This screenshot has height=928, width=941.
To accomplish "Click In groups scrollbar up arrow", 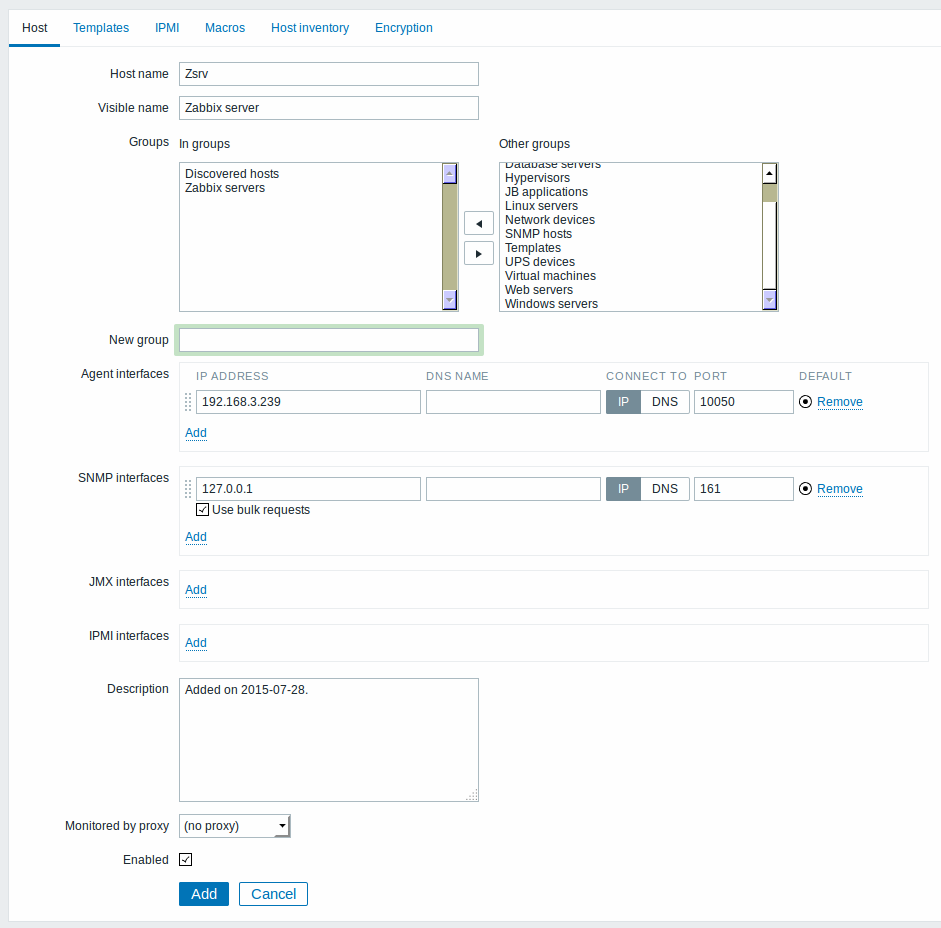I will point(449,173).
